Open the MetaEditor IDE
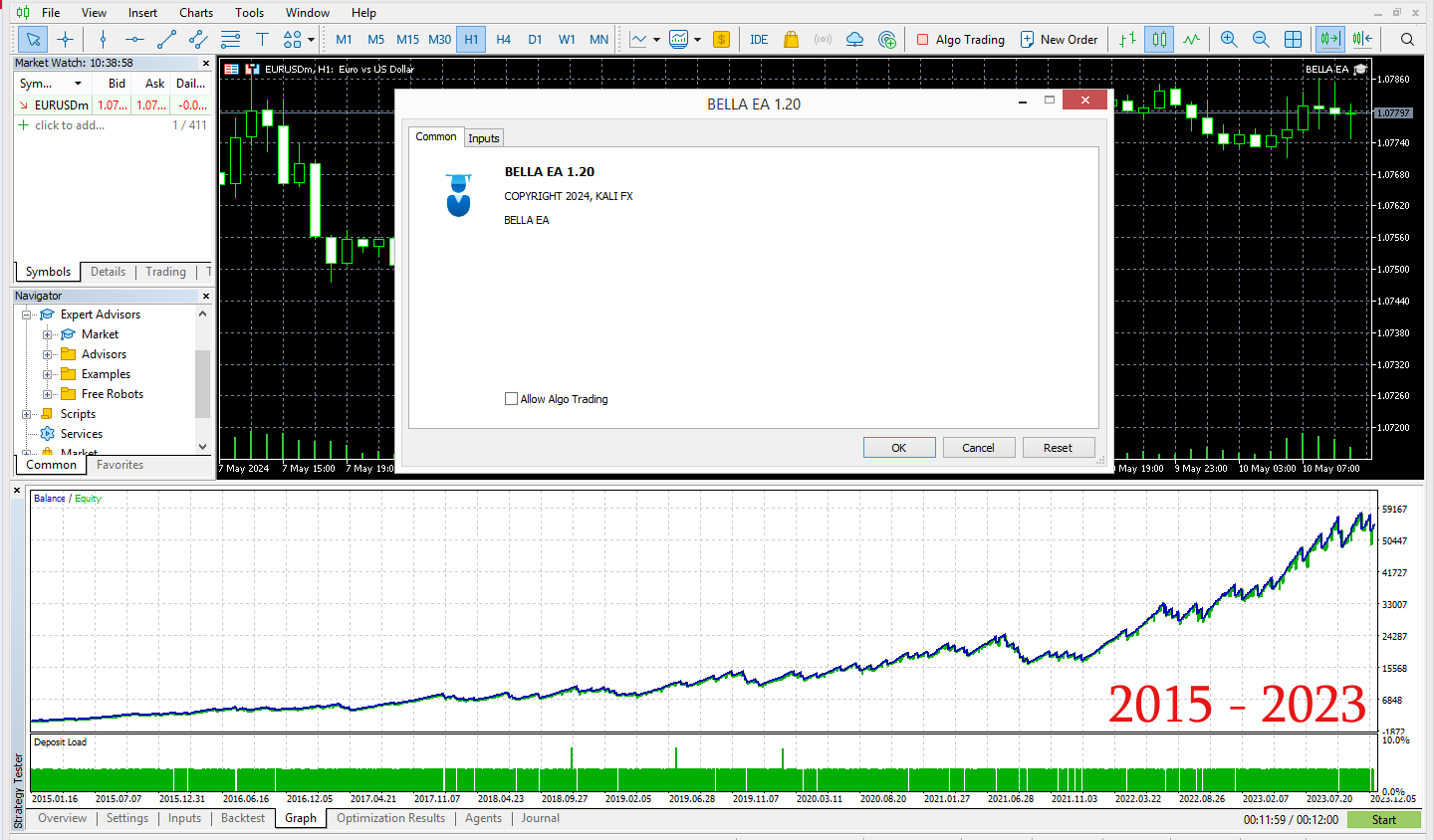The width and height of the screenshot is (1434, 840). click(x=759, y=40)
